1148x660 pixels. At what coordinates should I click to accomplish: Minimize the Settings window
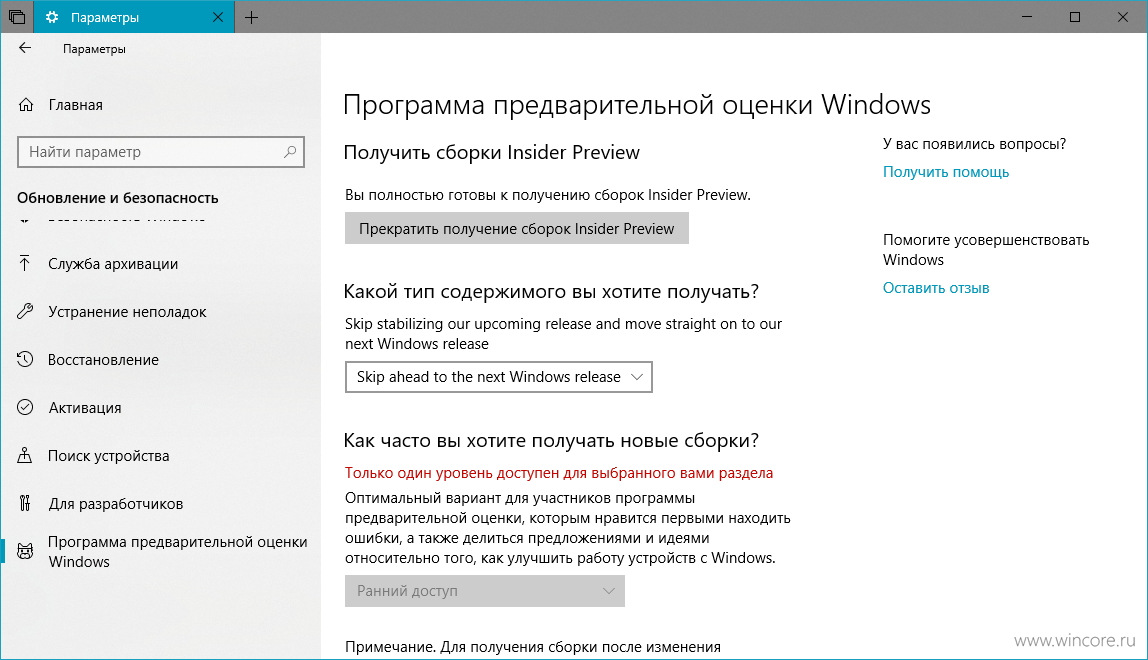click(1026, 17)
